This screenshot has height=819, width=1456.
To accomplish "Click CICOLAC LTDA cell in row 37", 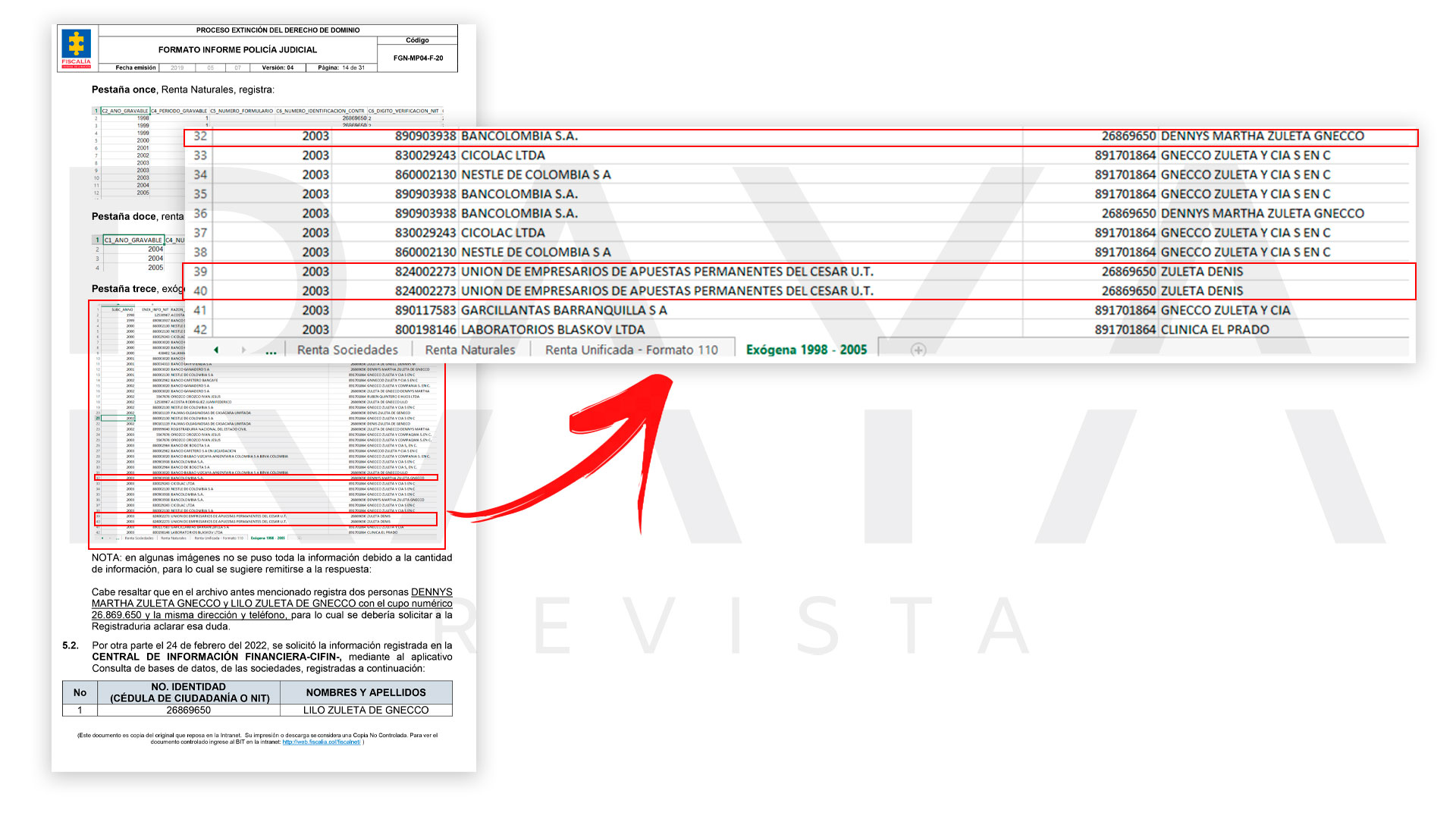I will click(503, 233).
